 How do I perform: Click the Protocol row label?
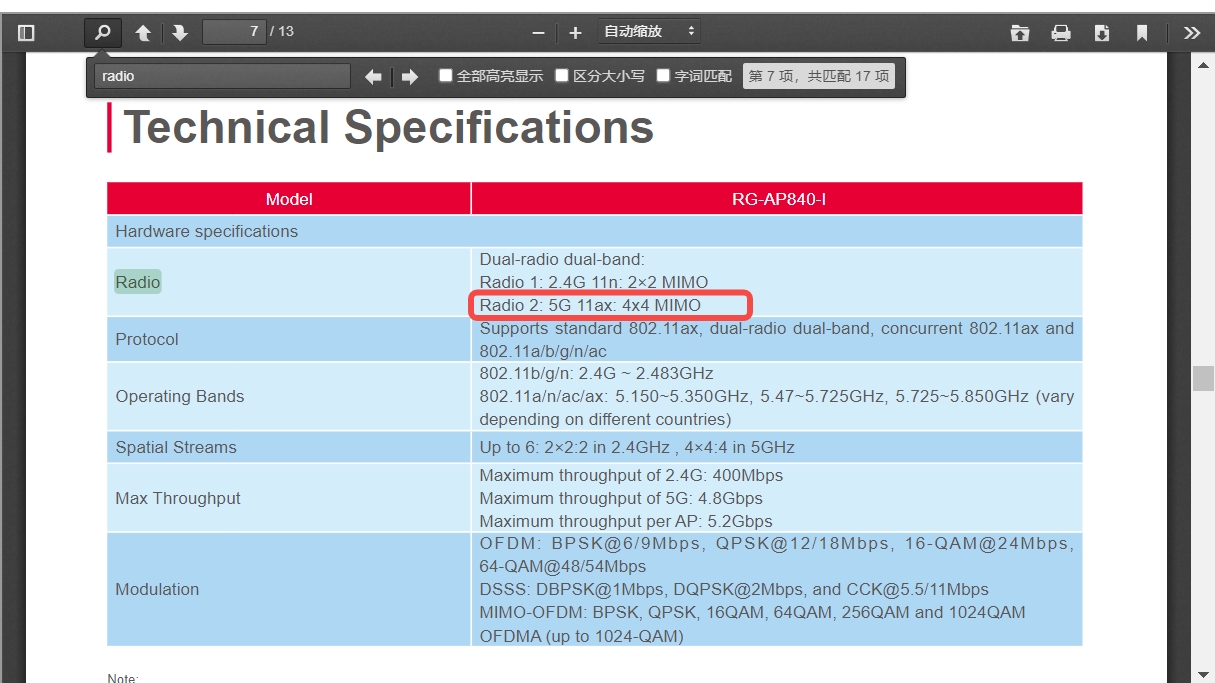[147, 339]
